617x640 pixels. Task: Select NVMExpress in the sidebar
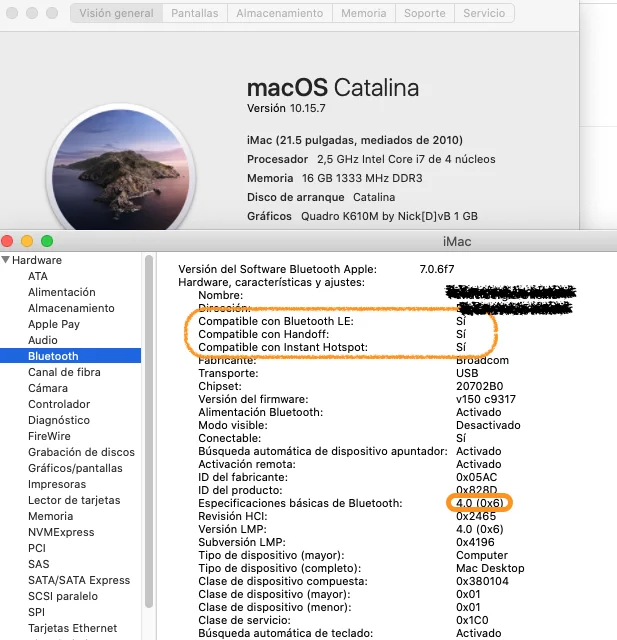61,532
